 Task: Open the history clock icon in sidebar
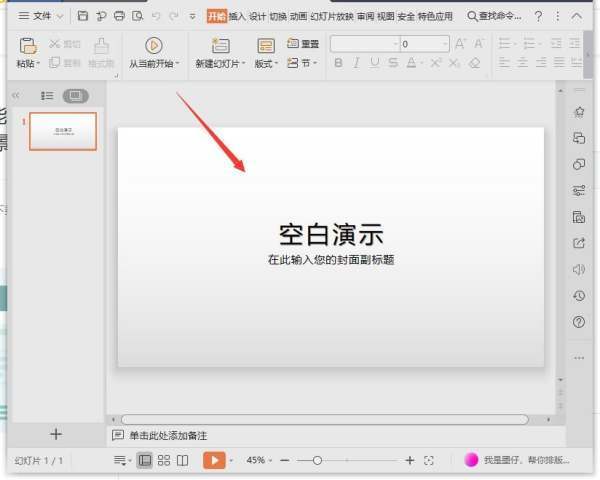(579, 296)
